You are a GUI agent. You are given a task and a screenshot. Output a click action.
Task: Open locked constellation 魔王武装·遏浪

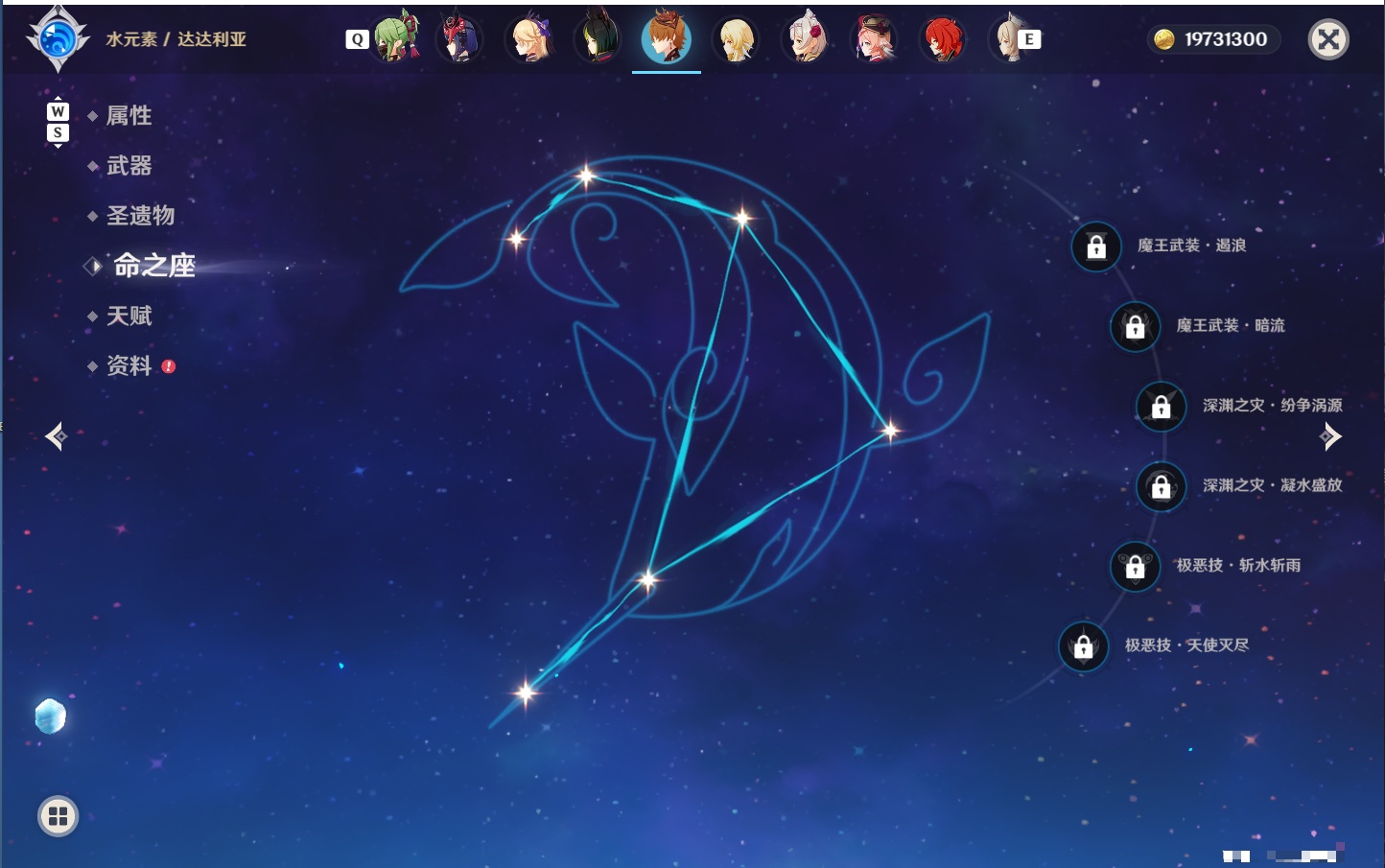click(x=1096, y=246)
